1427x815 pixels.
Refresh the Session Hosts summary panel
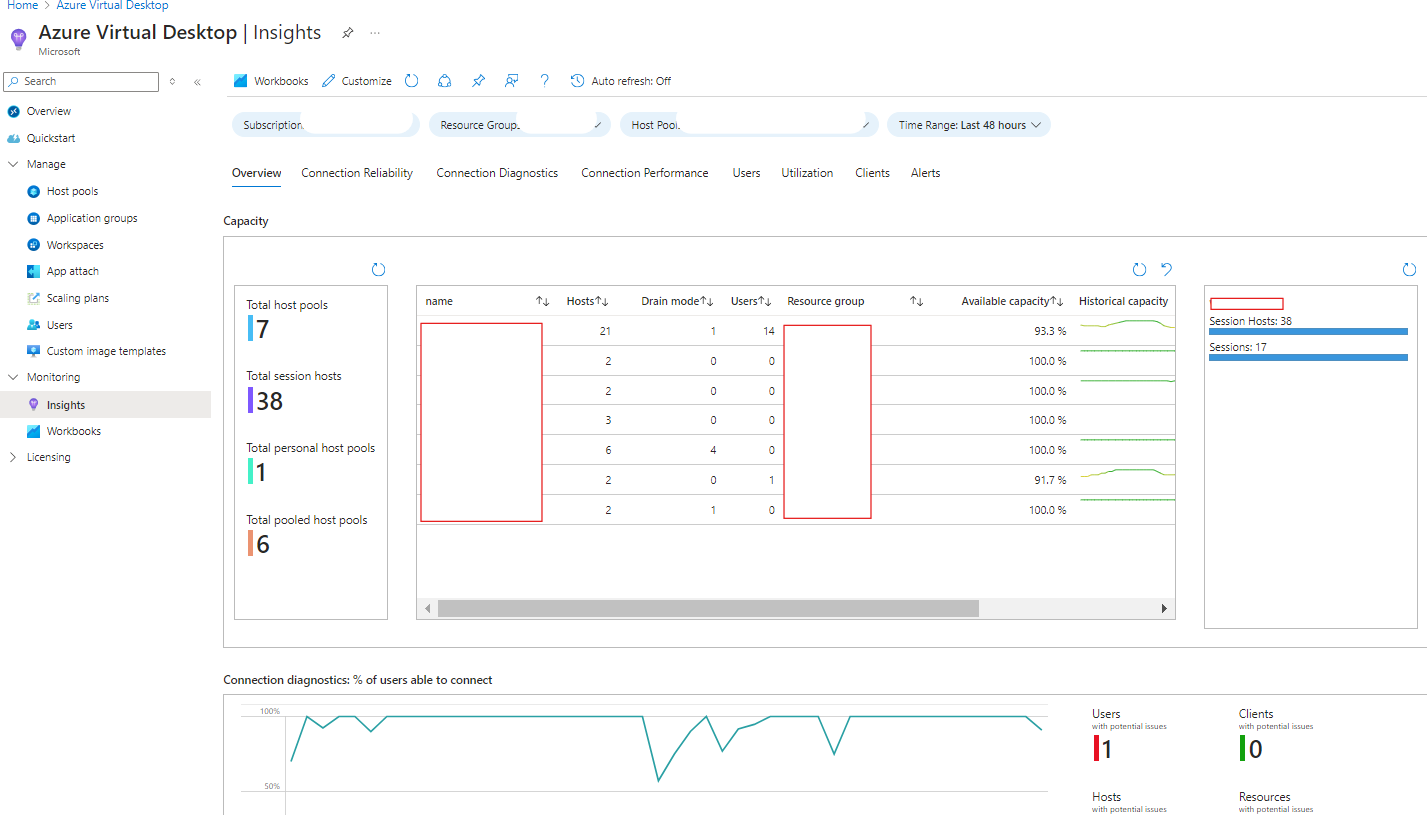1409,269
